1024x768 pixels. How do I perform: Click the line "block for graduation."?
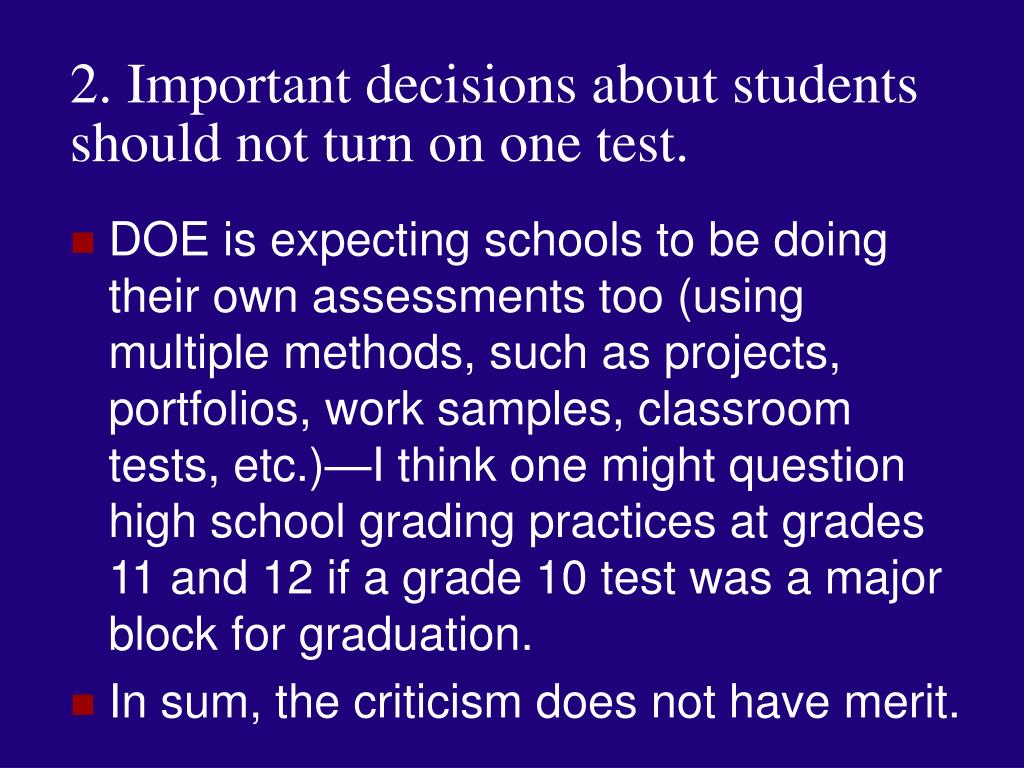(321, 635)
